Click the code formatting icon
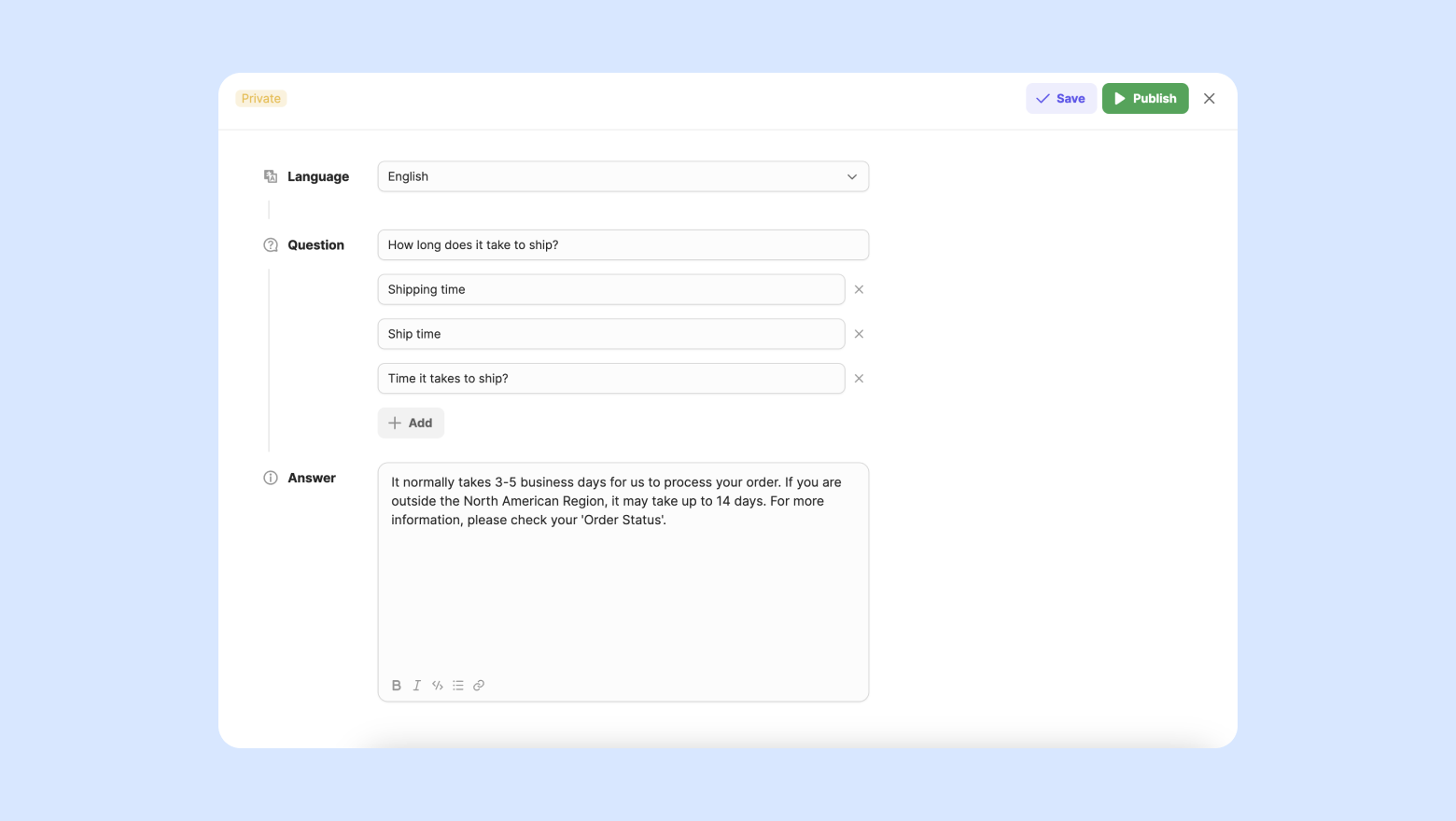 [x=438, y=685]
